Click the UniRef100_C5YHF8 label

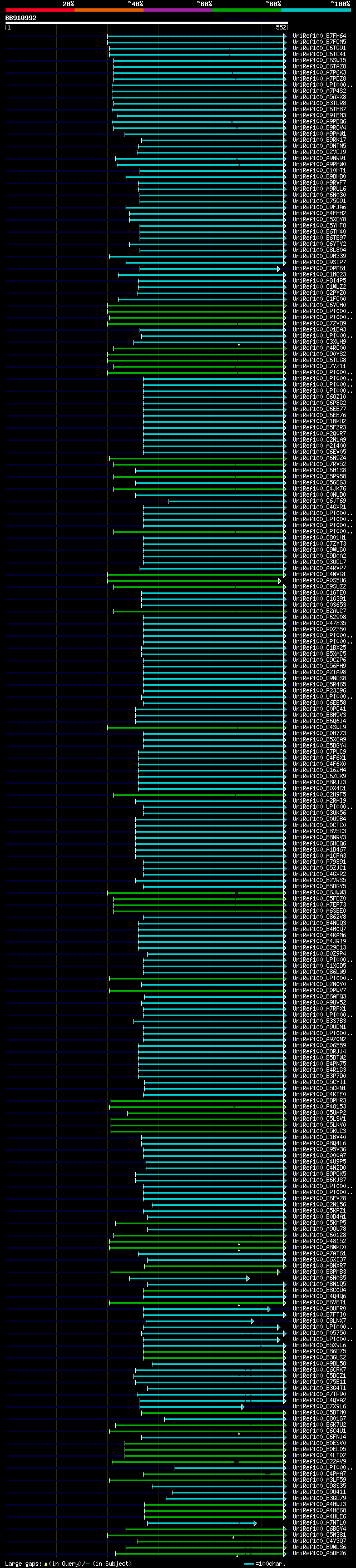[319, 225]
